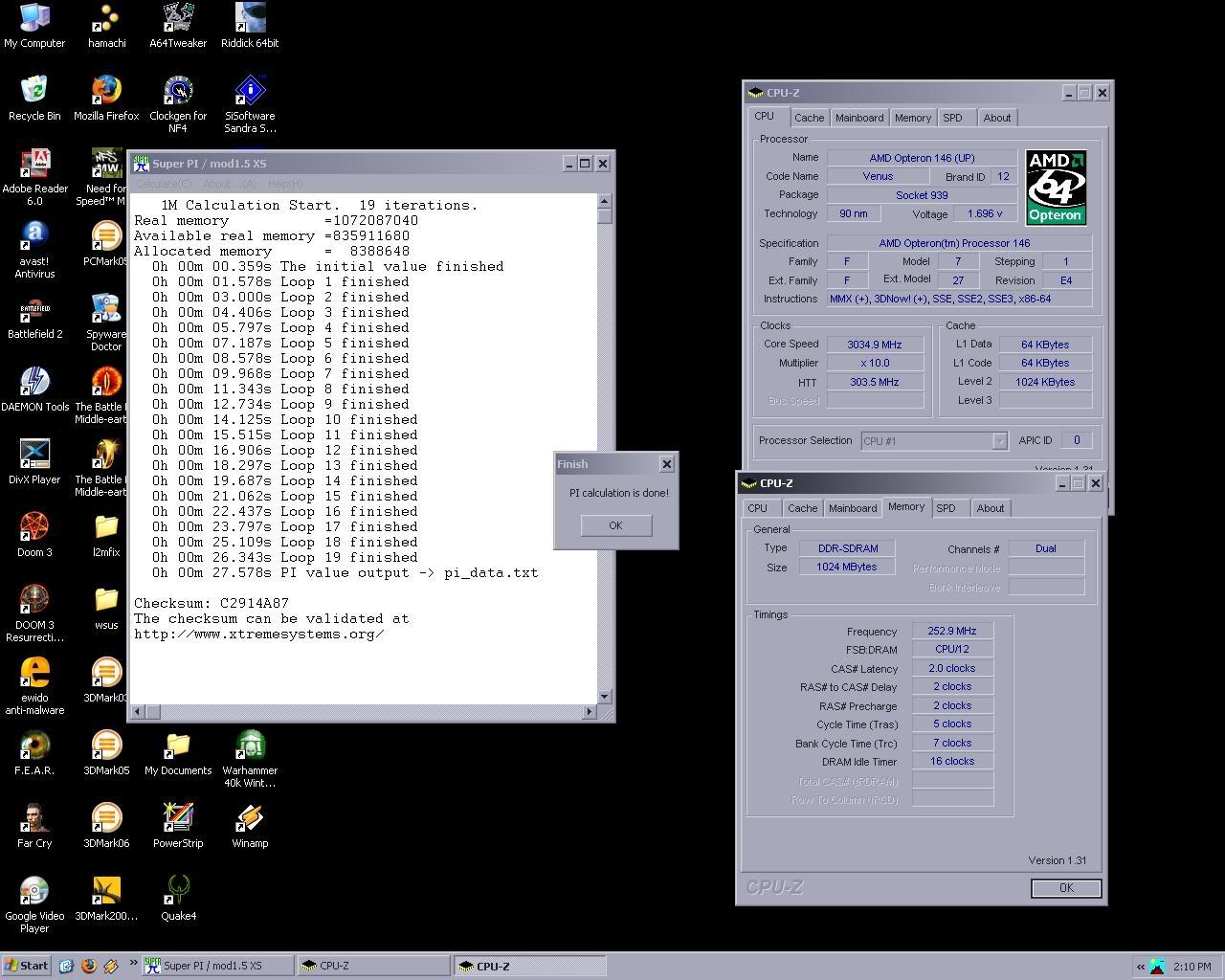
Task: Launch Warhammer 40k Winter Assault shortcut
Action: [250, 759]
